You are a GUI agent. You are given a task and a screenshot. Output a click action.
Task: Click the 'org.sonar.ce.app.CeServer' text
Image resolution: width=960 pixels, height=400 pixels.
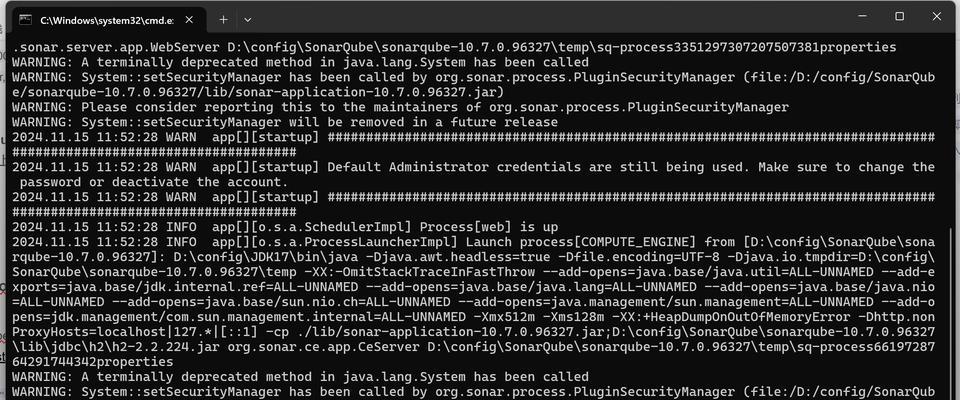pos(324,347)
